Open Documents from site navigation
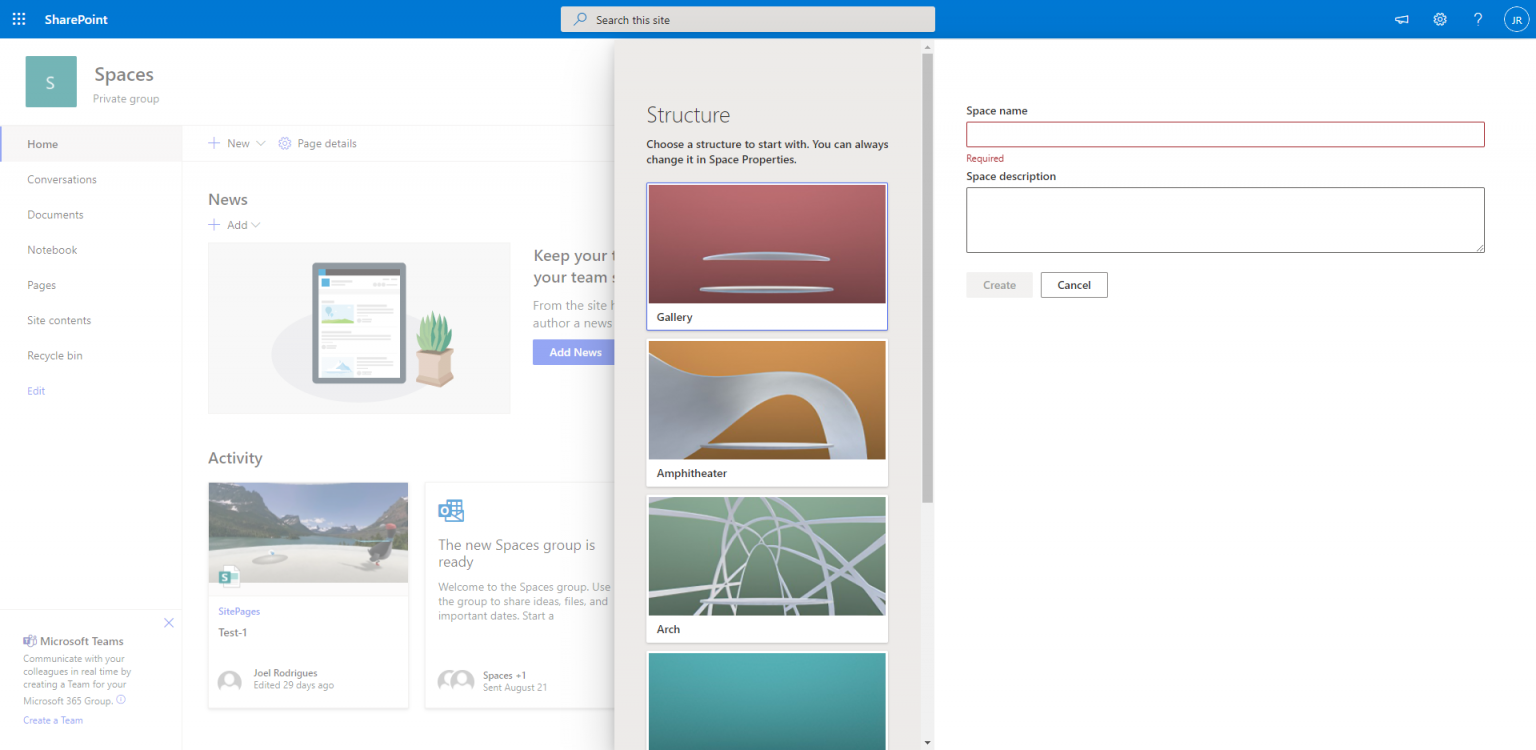The image size is (1536, 750). coord(55,214)
